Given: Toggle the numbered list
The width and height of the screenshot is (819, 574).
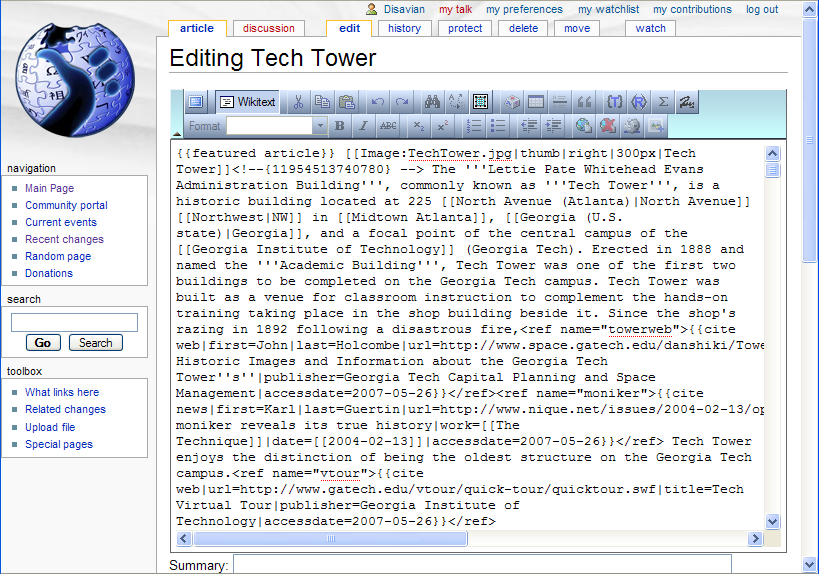Looking at the screenshot, I should click(474, 126).
